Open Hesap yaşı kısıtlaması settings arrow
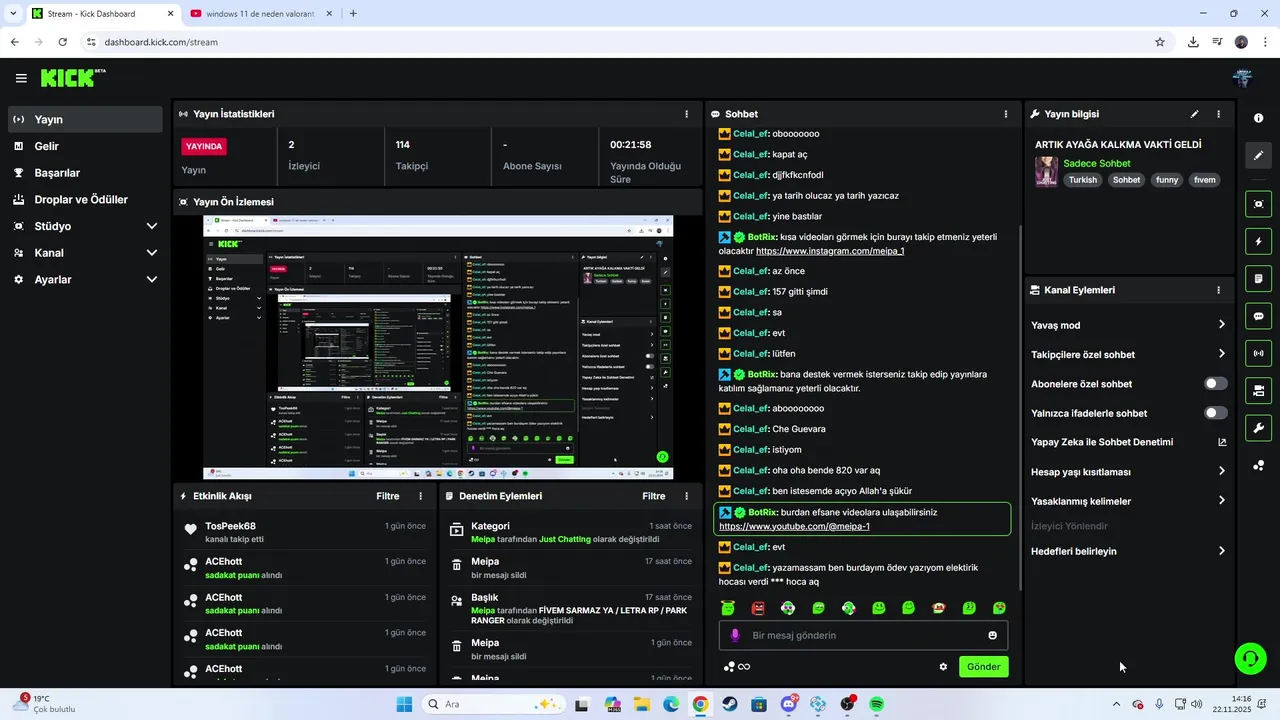The width and height of the screenshot is (1280, 720). [1221, 471]
